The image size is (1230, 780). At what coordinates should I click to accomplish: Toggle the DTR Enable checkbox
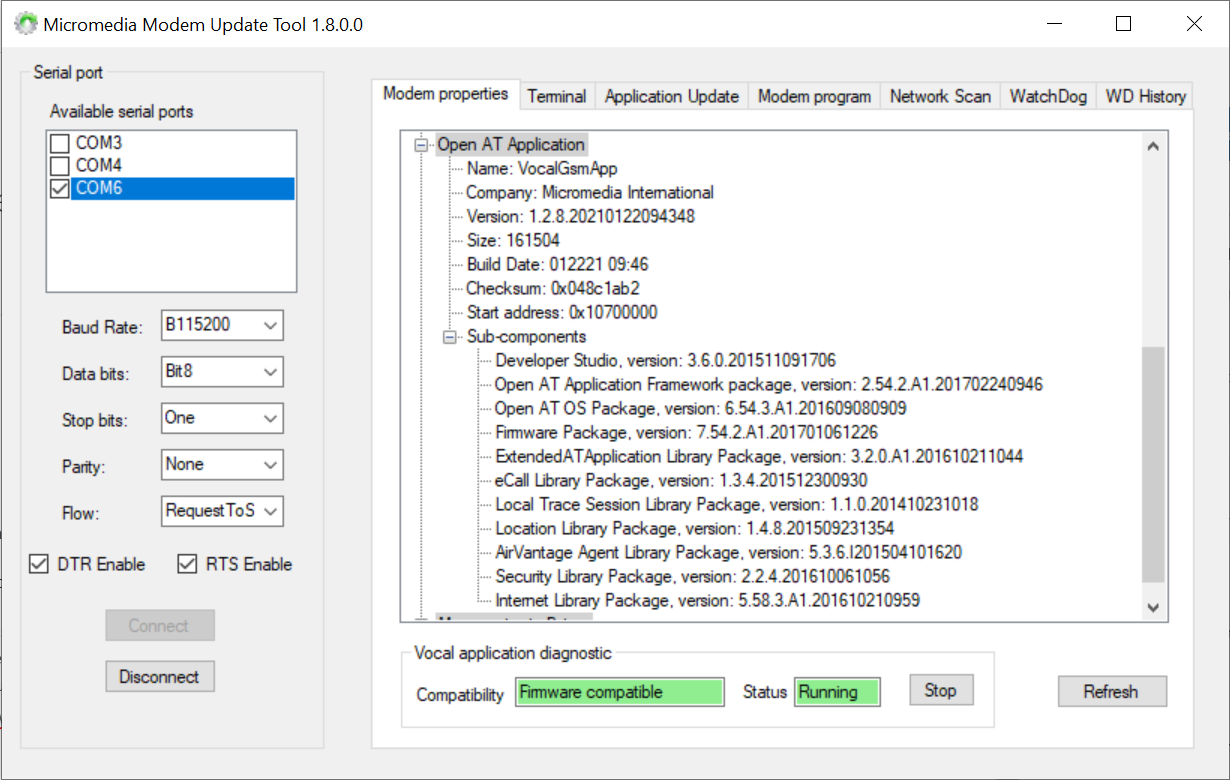(x=39, y=565)
